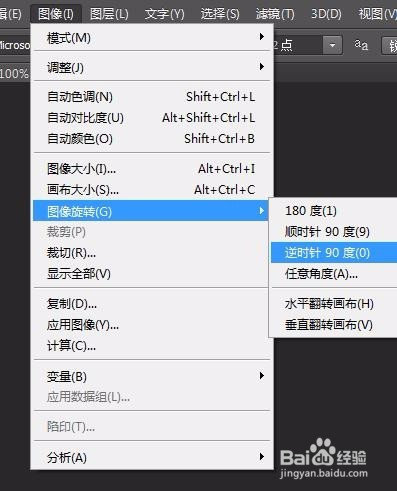The height and width of the screenshot is (491, 397).
Task: Choose 自动对比度(U) command
Action: pyautogui.click(x=152, y=118)
